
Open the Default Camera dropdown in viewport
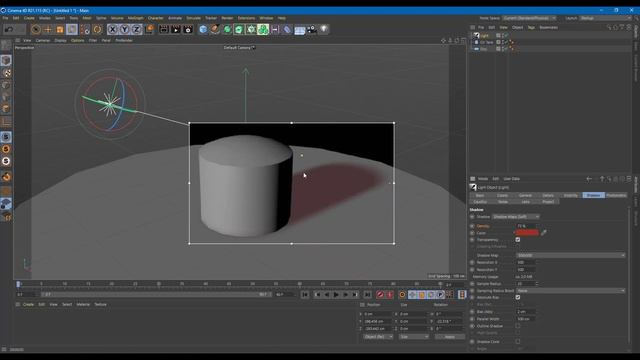pyautogui.click(x=239, y=48)
